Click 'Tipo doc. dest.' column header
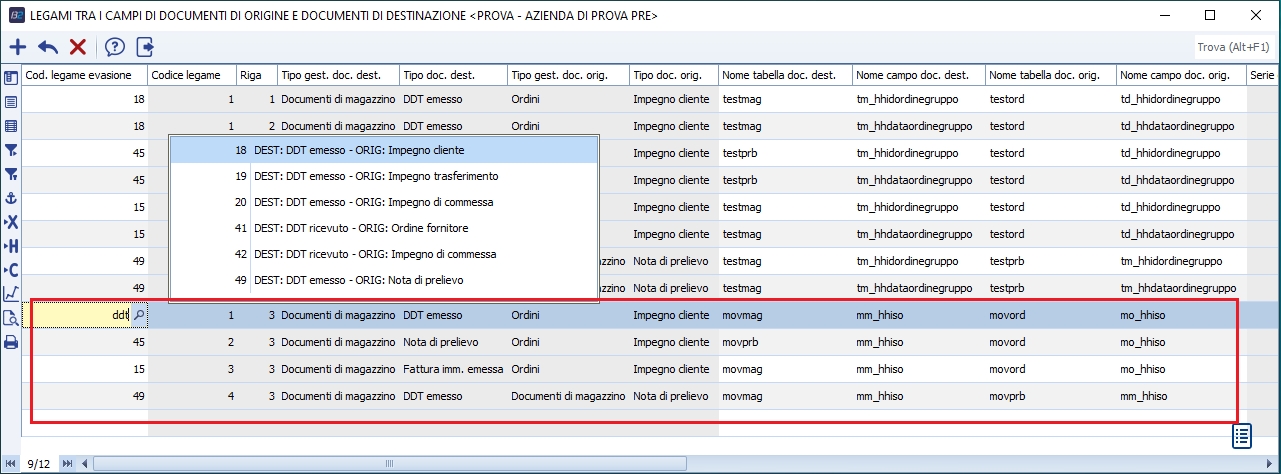This screenshot has width=1281, height=474. [x=452, y=76]
